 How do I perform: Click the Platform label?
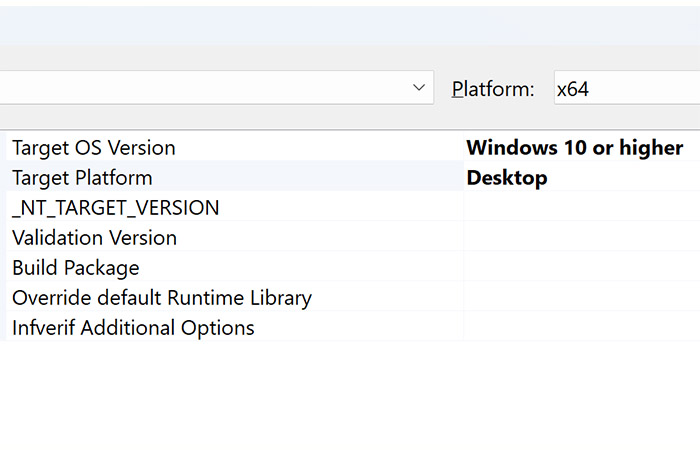click(x=493, y=89)
